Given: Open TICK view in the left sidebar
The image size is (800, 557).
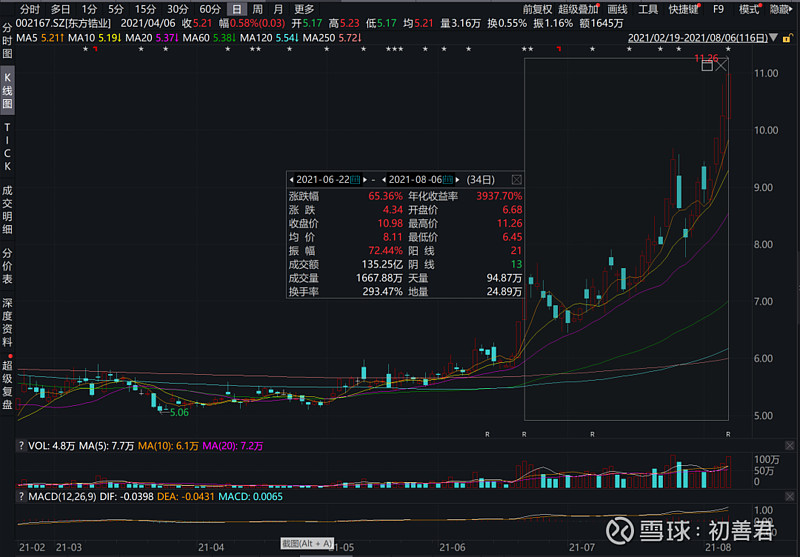Looking at the screenshot, I should 7,147.
